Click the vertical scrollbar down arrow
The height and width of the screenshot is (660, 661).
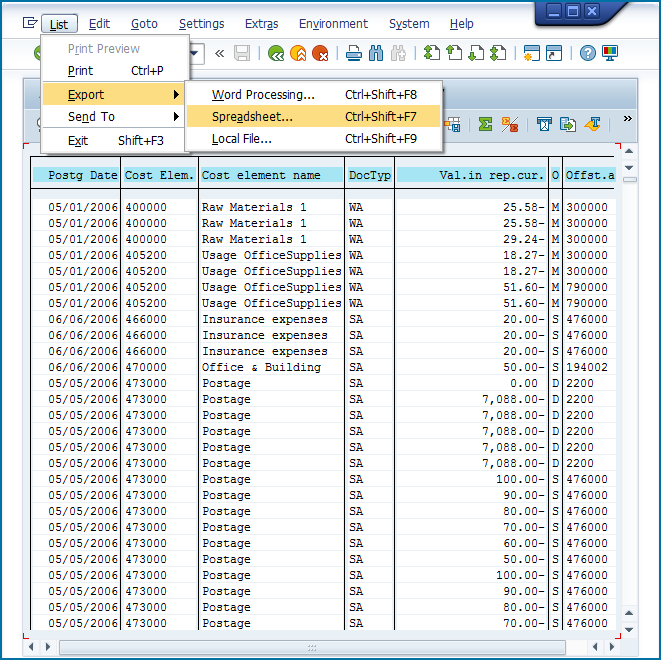630,615
